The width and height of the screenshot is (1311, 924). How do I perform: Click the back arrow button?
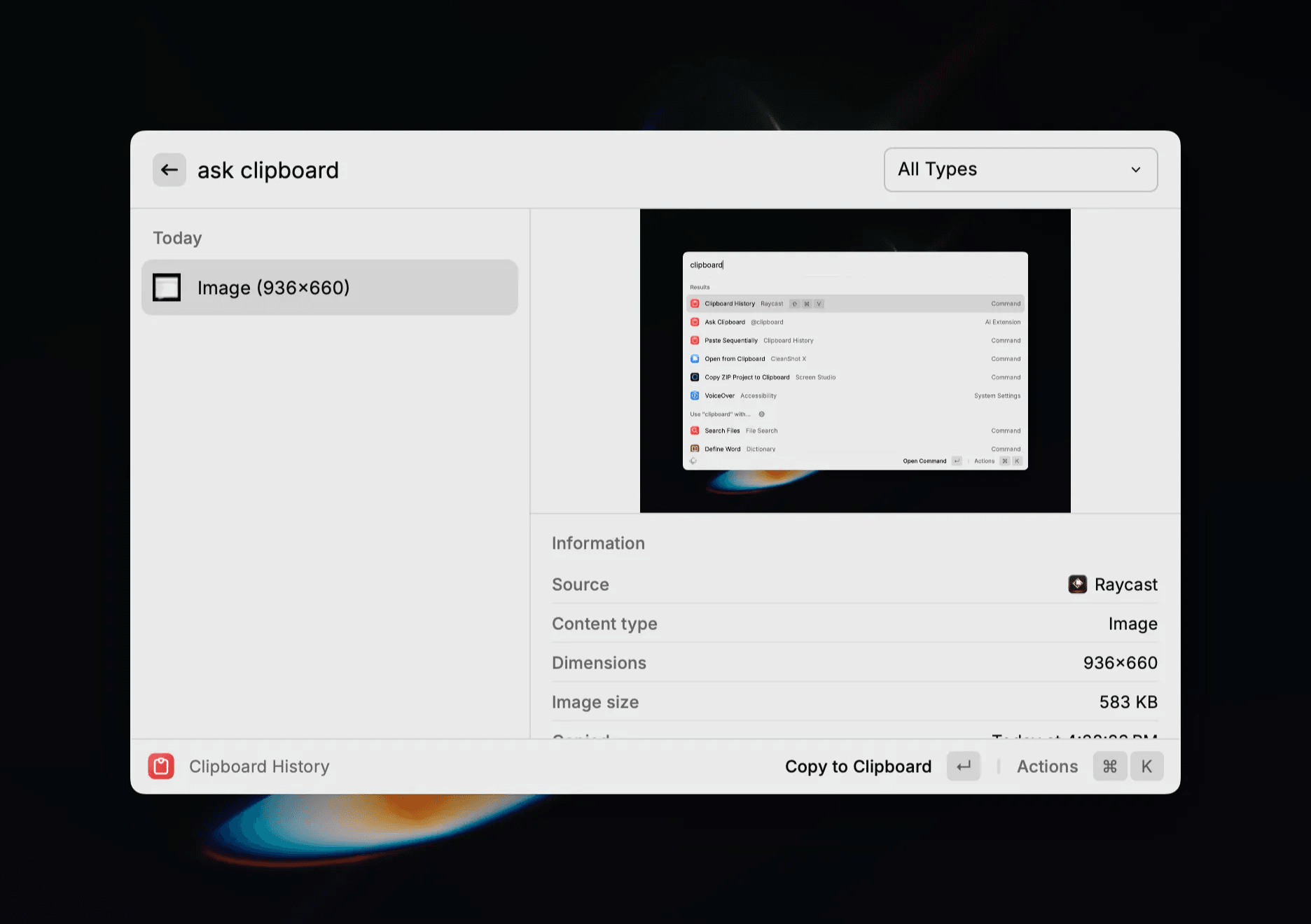click(169, 169)
